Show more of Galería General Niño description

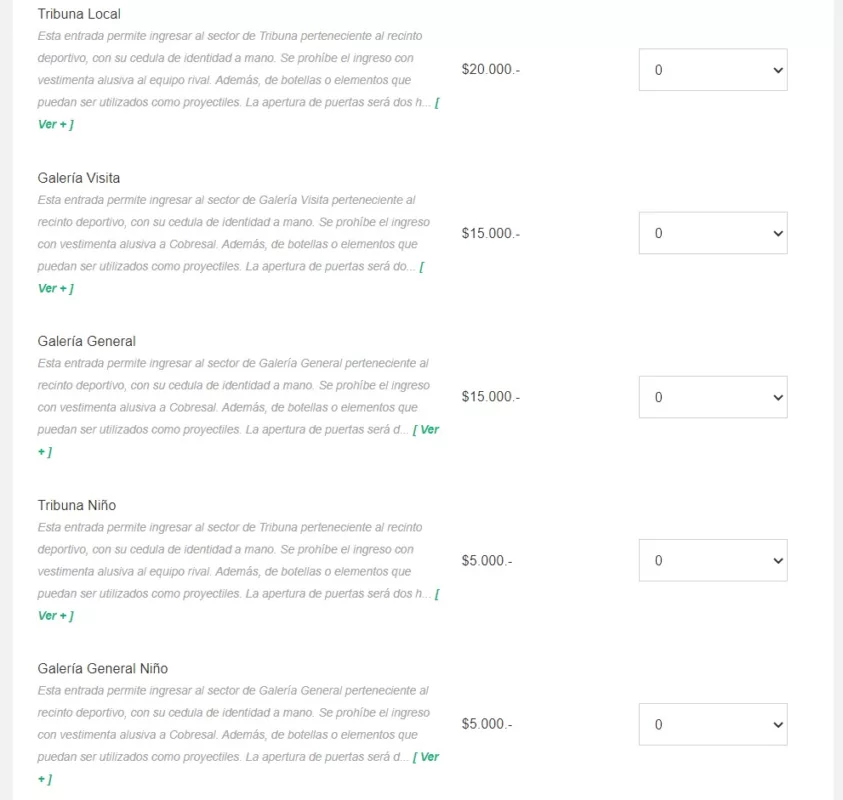pos(427,757)
